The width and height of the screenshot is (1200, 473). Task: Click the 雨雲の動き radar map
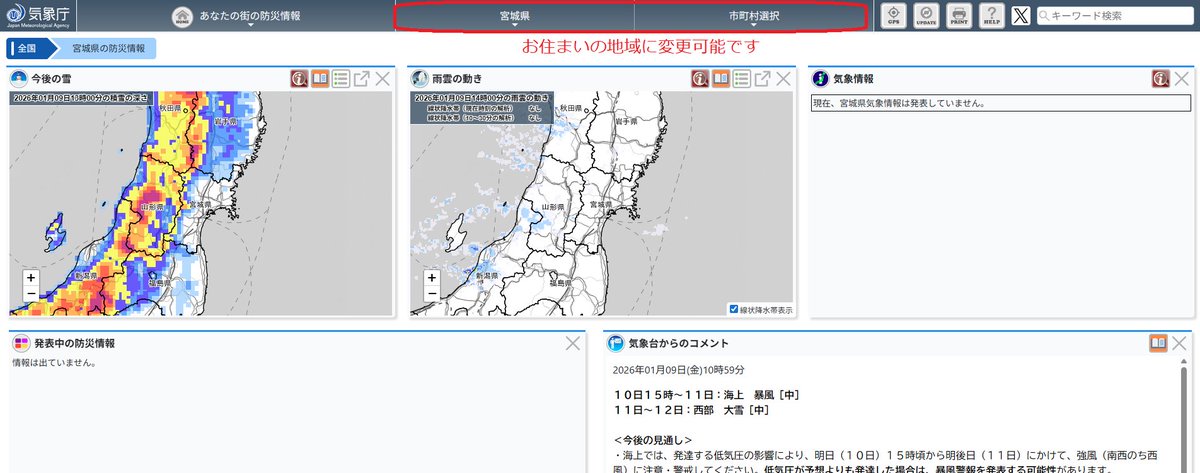(603, 204)
